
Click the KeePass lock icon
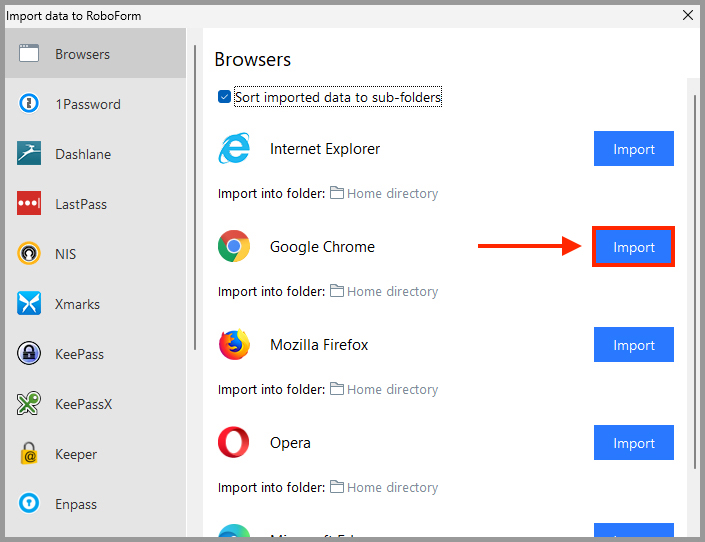click(29, 354)
